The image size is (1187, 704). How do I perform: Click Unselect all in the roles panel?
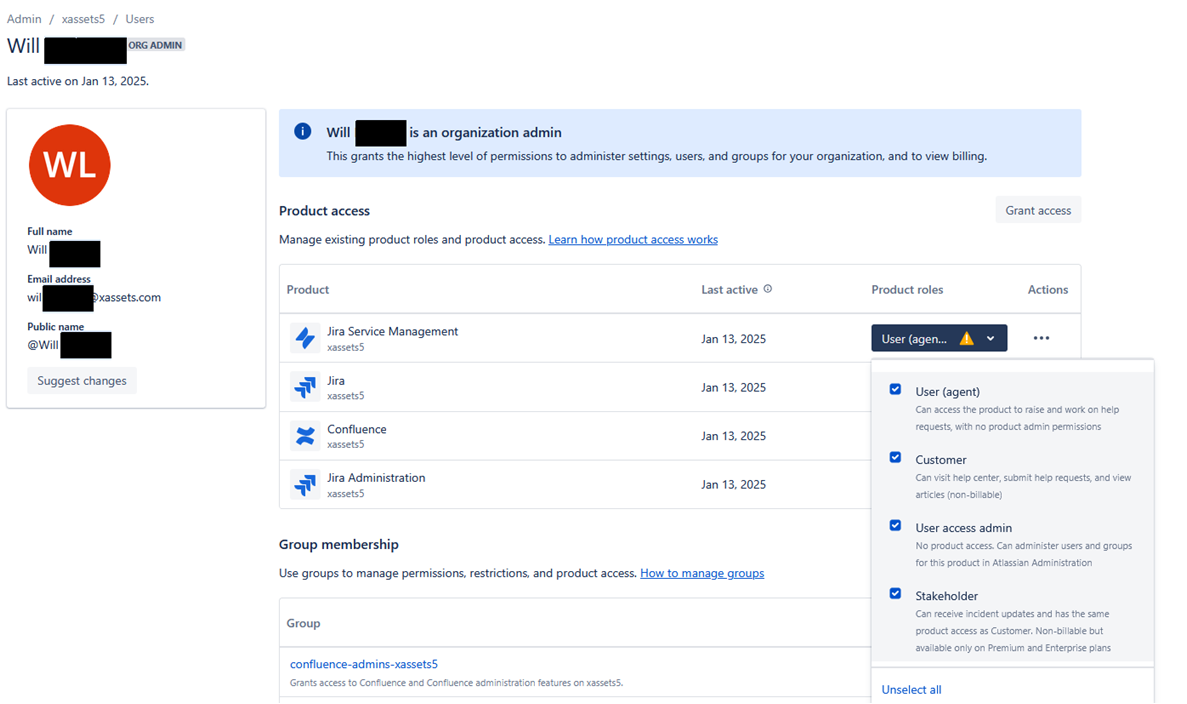point(910,689)
